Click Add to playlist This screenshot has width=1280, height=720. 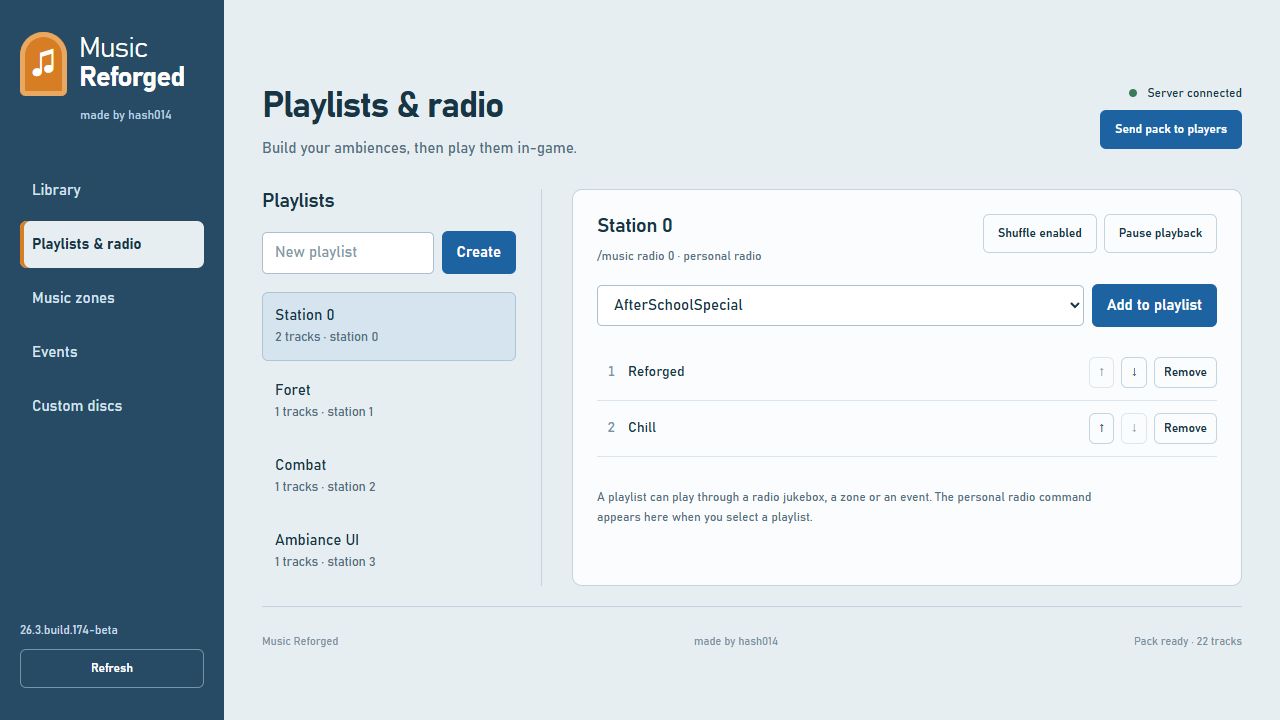coord(1154,305)
